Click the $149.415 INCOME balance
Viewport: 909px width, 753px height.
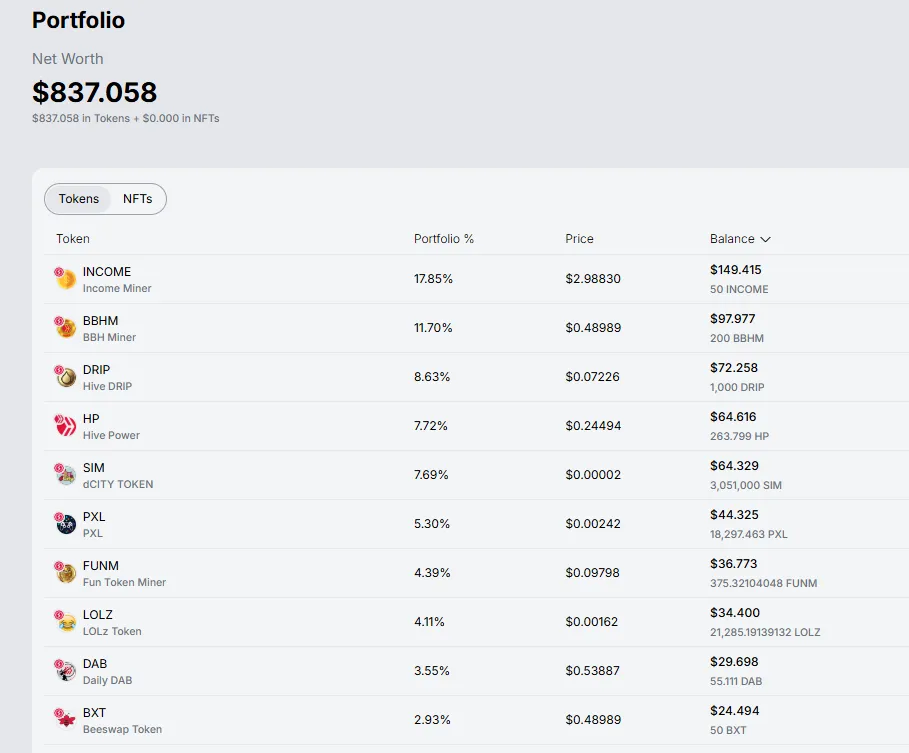736,270
